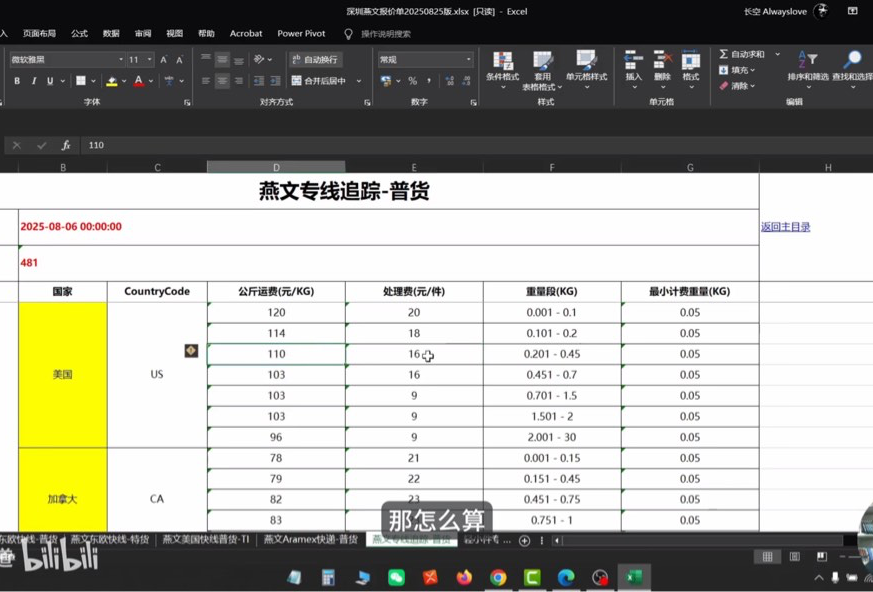The image size is (873, 592).
Task: Toggle the 自动换行 wrap text button
Action: coord(315,60)
